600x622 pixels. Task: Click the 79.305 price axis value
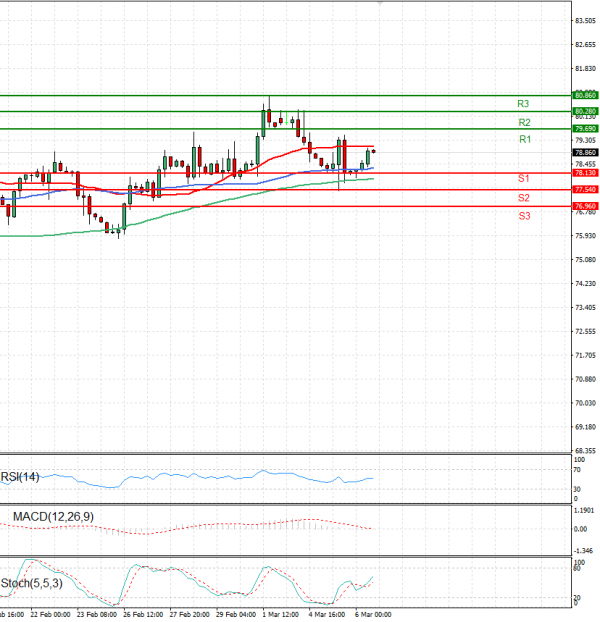coord(585,140)
